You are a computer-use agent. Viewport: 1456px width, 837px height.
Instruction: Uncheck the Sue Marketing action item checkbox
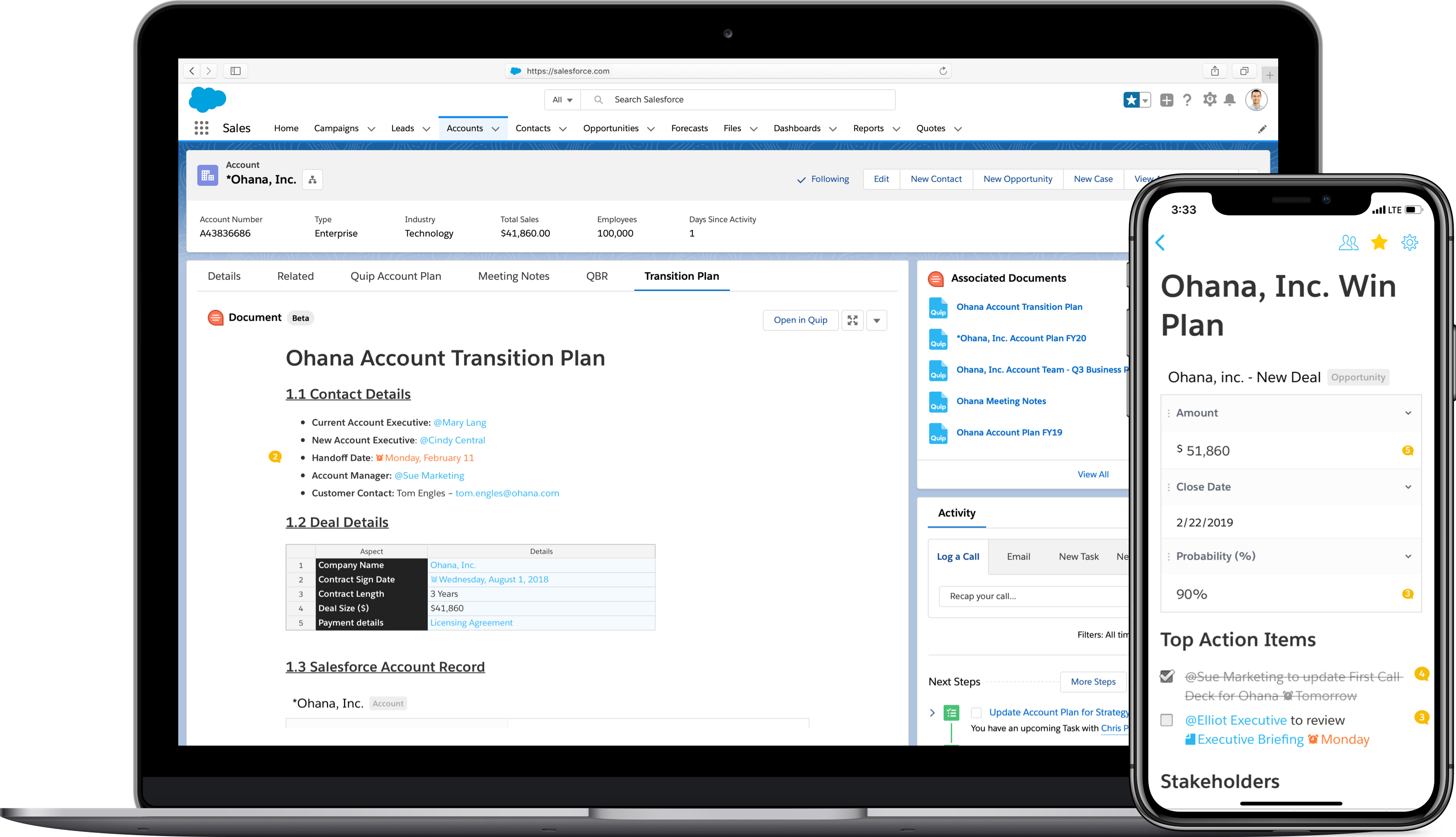(x=1167, y=677)
